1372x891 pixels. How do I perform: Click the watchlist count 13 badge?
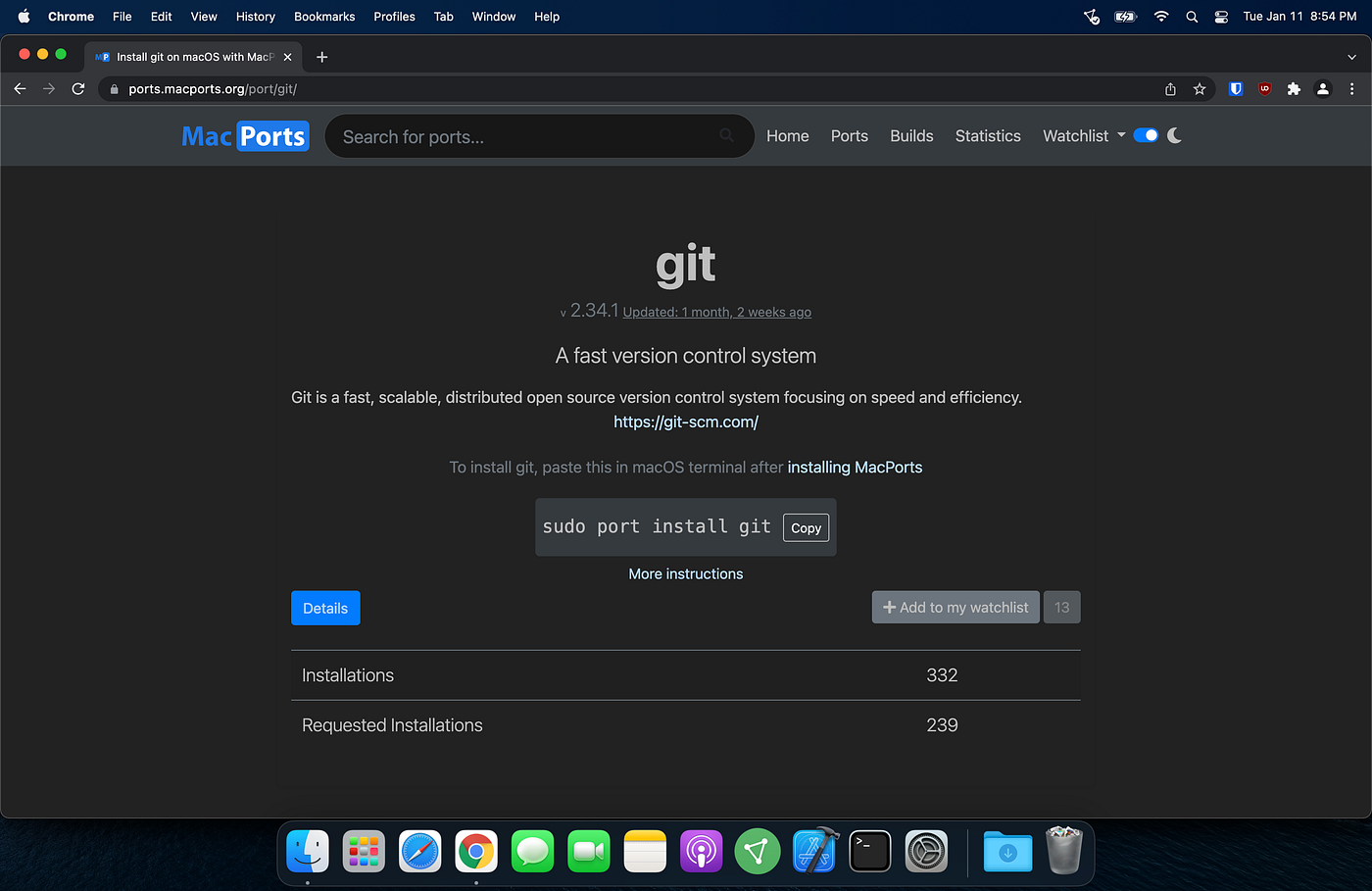(x=1061, y=608)
